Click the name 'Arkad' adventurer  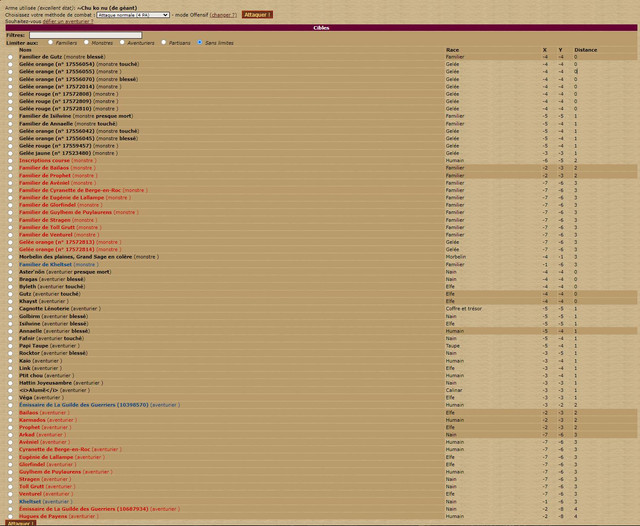tap(27, 435)
